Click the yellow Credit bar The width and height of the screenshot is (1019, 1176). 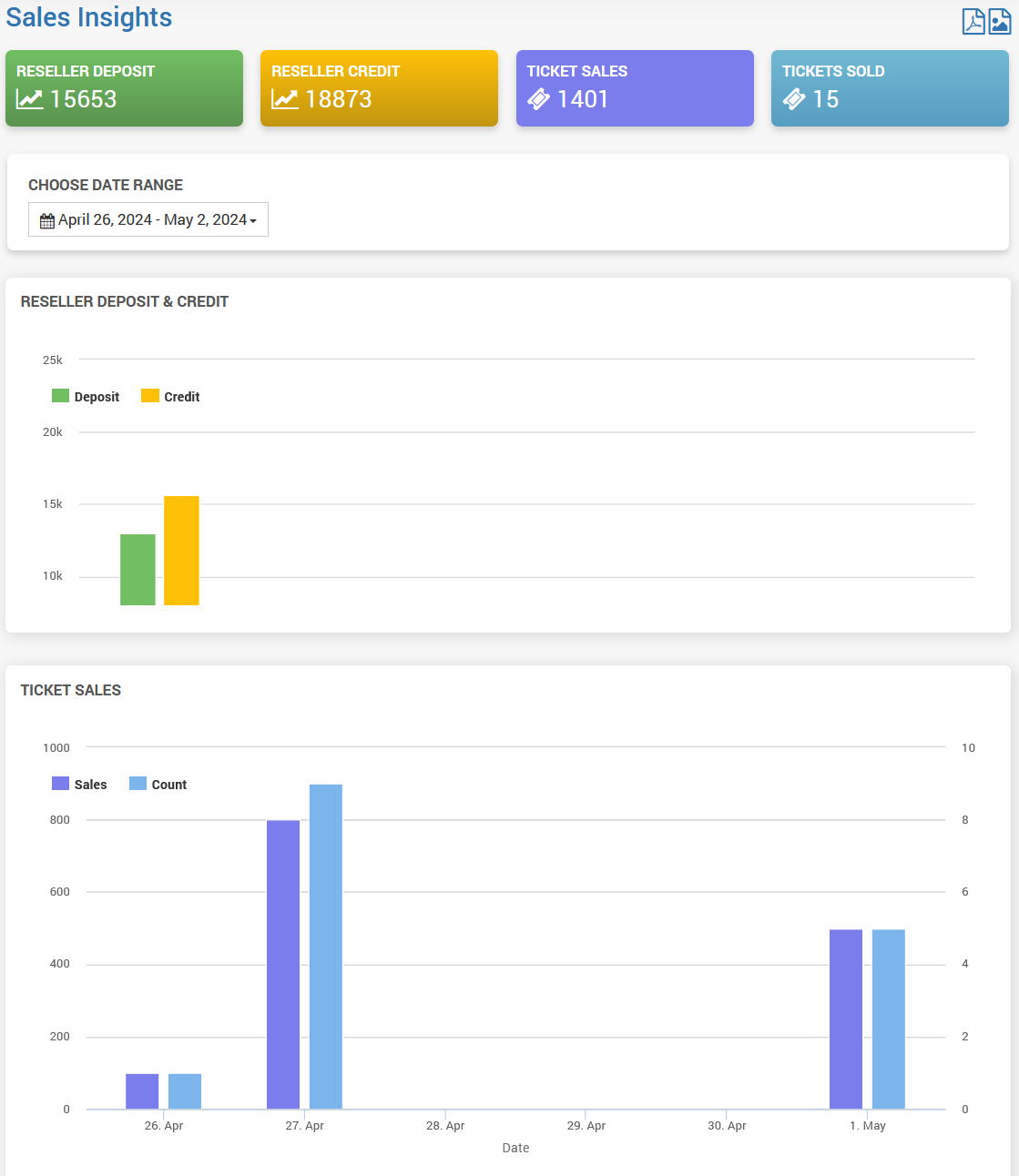click(181, 551)
